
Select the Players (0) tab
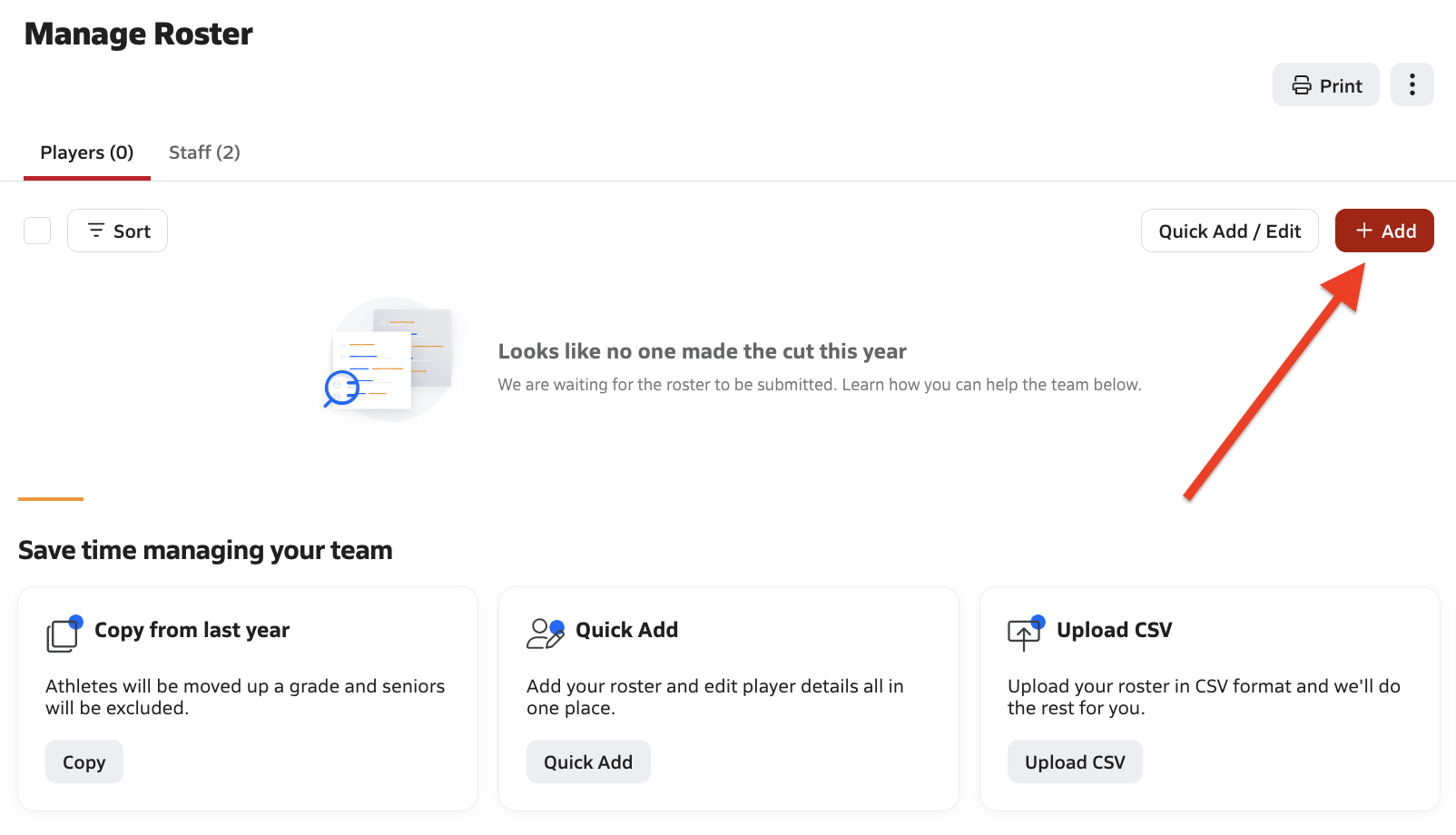(86, 152)
